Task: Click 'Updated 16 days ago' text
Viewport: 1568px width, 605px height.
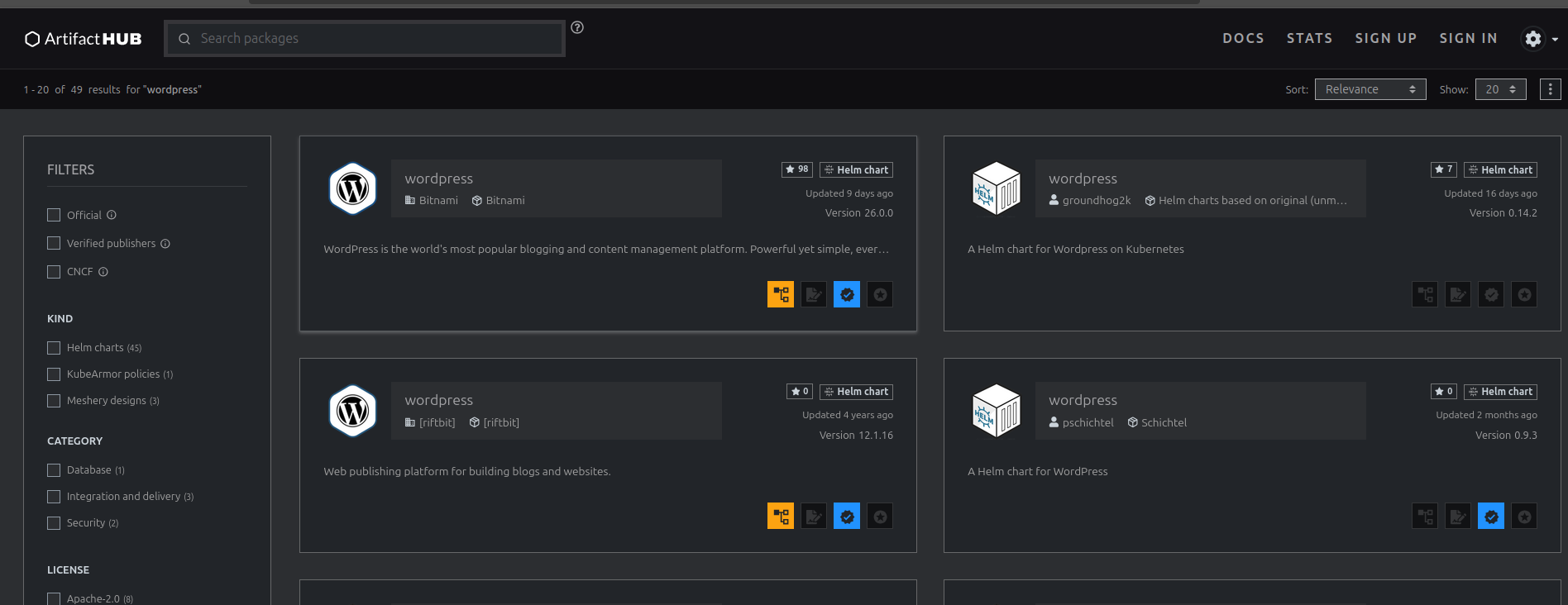Action: (1490, 193)
